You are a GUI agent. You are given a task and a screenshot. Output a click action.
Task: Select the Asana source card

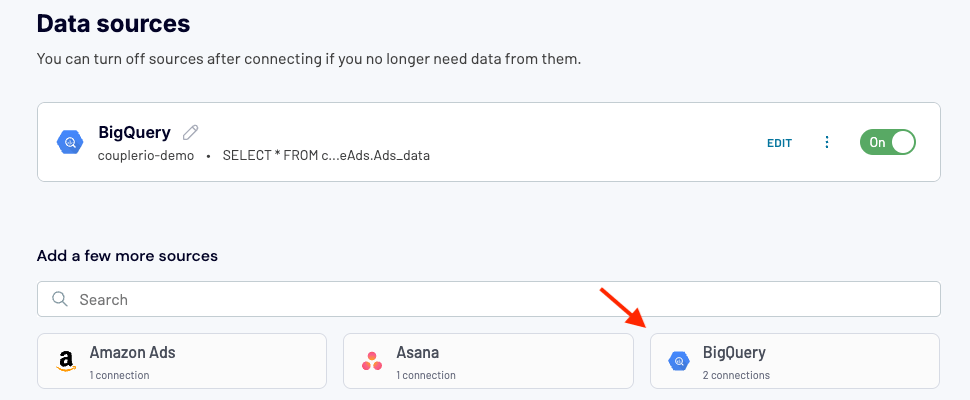tap(488, 361)
